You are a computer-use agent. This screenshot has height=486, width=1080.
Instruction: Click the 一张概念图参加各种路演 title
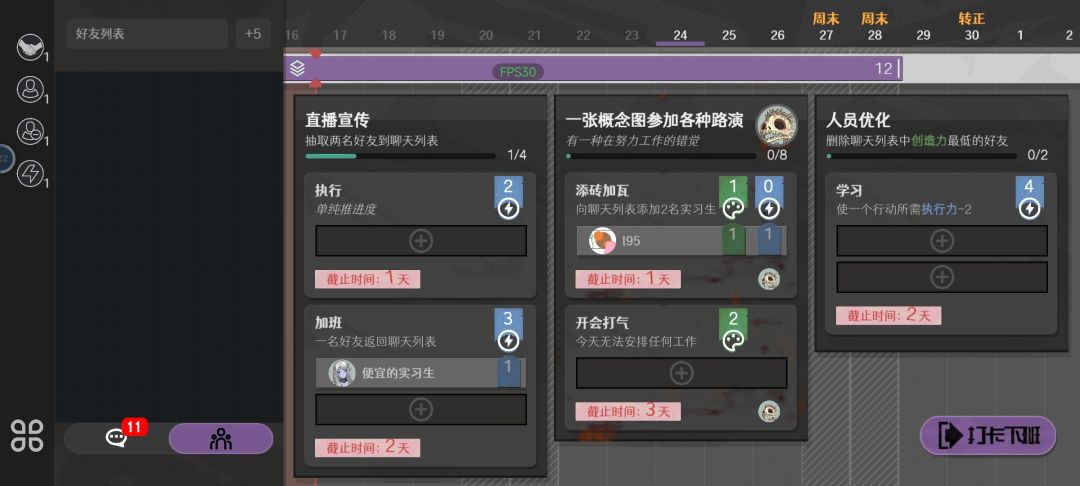point(654,120)
